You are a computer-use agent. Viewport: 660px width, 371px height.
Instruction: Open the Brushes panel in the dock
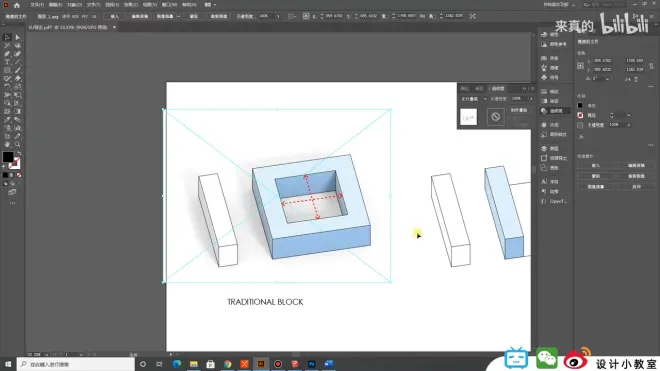pyautogui.click(x=551, y=68)
